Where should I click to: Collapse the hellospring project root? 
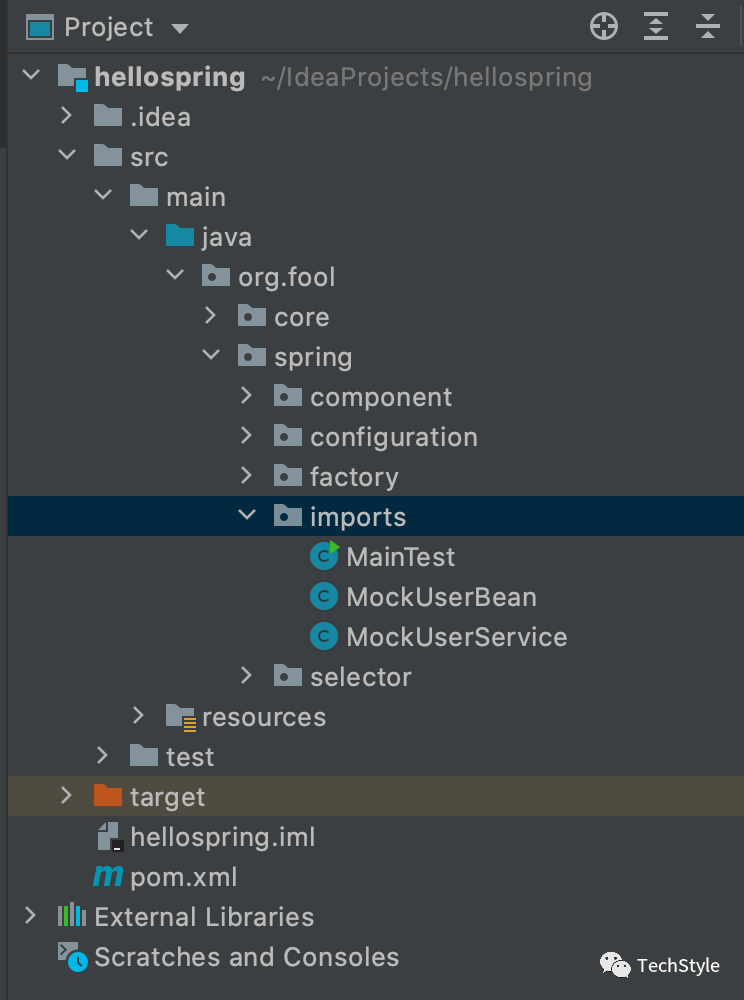click(x=31, y=76)
